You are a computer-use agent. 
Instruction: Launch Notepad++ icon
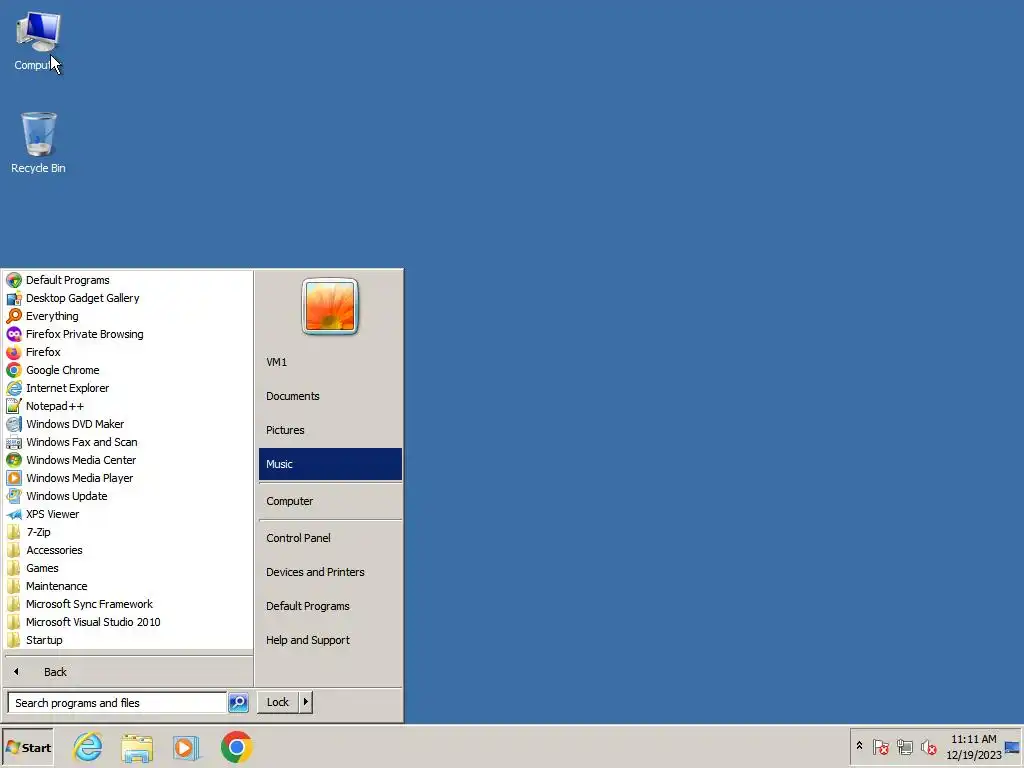click(14, 406)
